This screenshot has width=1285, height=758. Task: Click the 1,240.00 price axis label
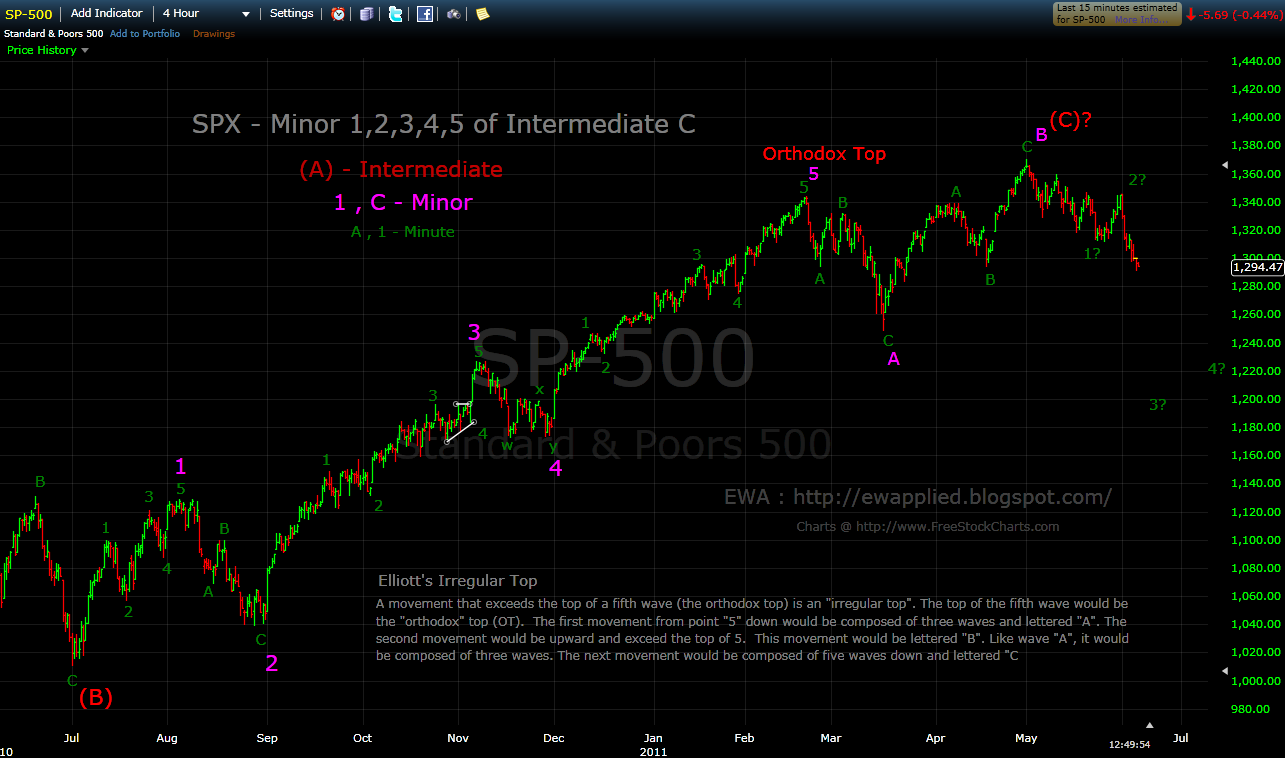coord(1258,343)
